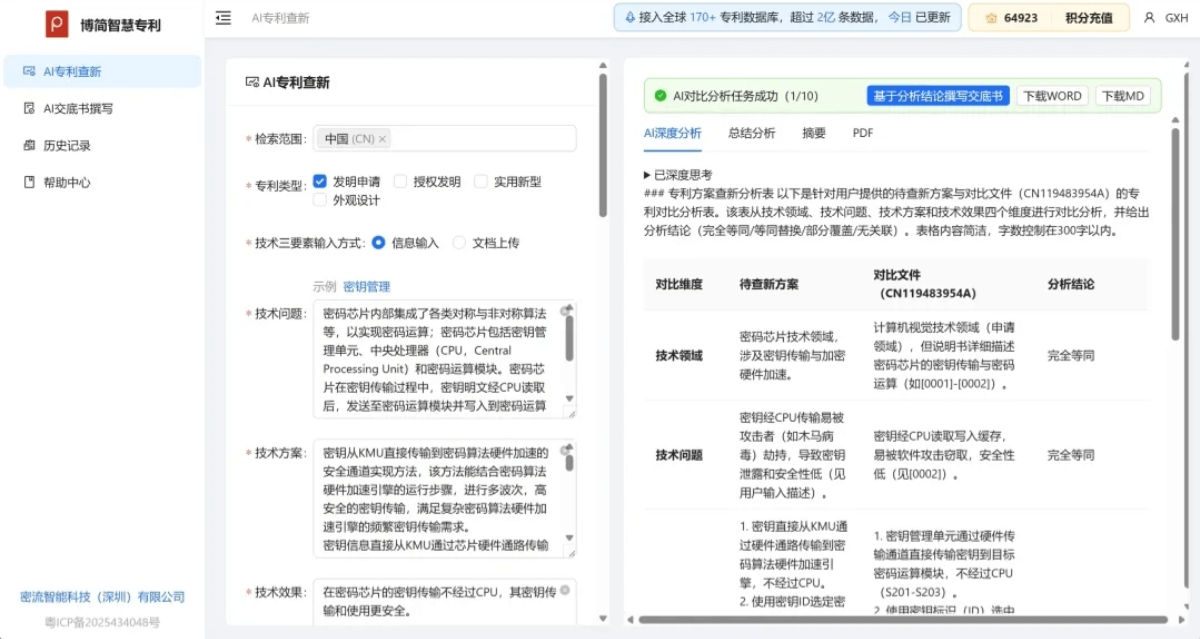This screenshot has height=639, width=1200.
Task: Switch to the 总结分析 tab
Action: 751,133
